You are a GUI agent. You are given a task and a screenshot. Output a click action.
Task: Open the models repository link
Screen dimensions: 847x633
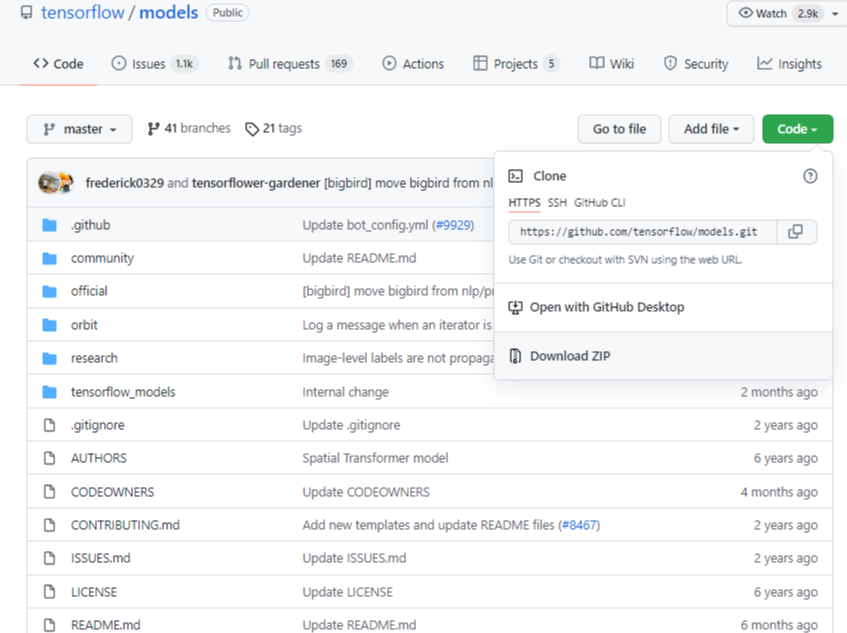point(169,12)
